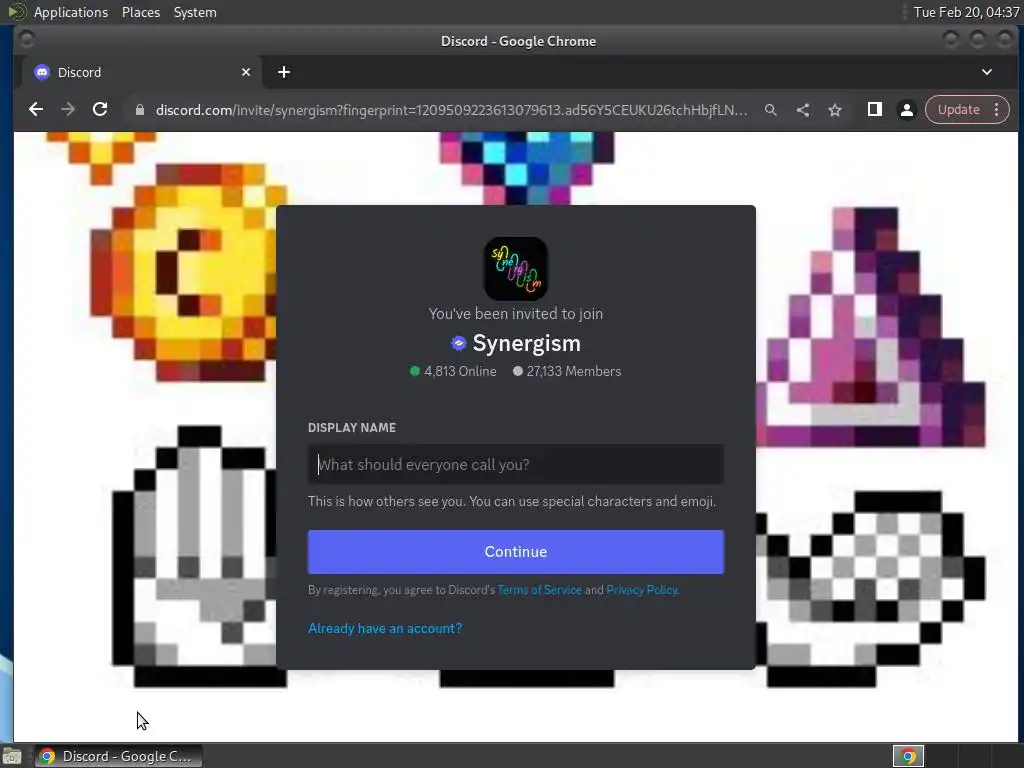Click the clock showing Tue Feb 20
The image size is (1024, 768).
[967, 12]
